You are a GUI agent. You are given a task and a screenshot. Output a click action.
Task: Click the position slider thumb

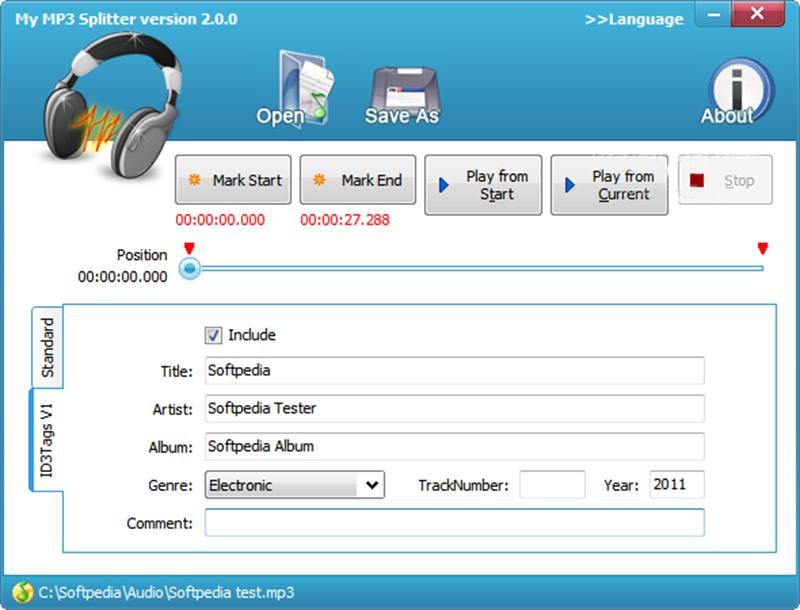190,268
